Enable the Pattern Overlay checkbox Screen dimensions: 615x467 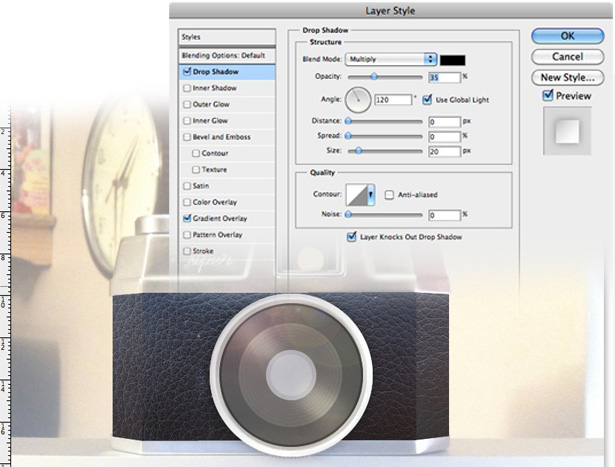pos(187,235)
